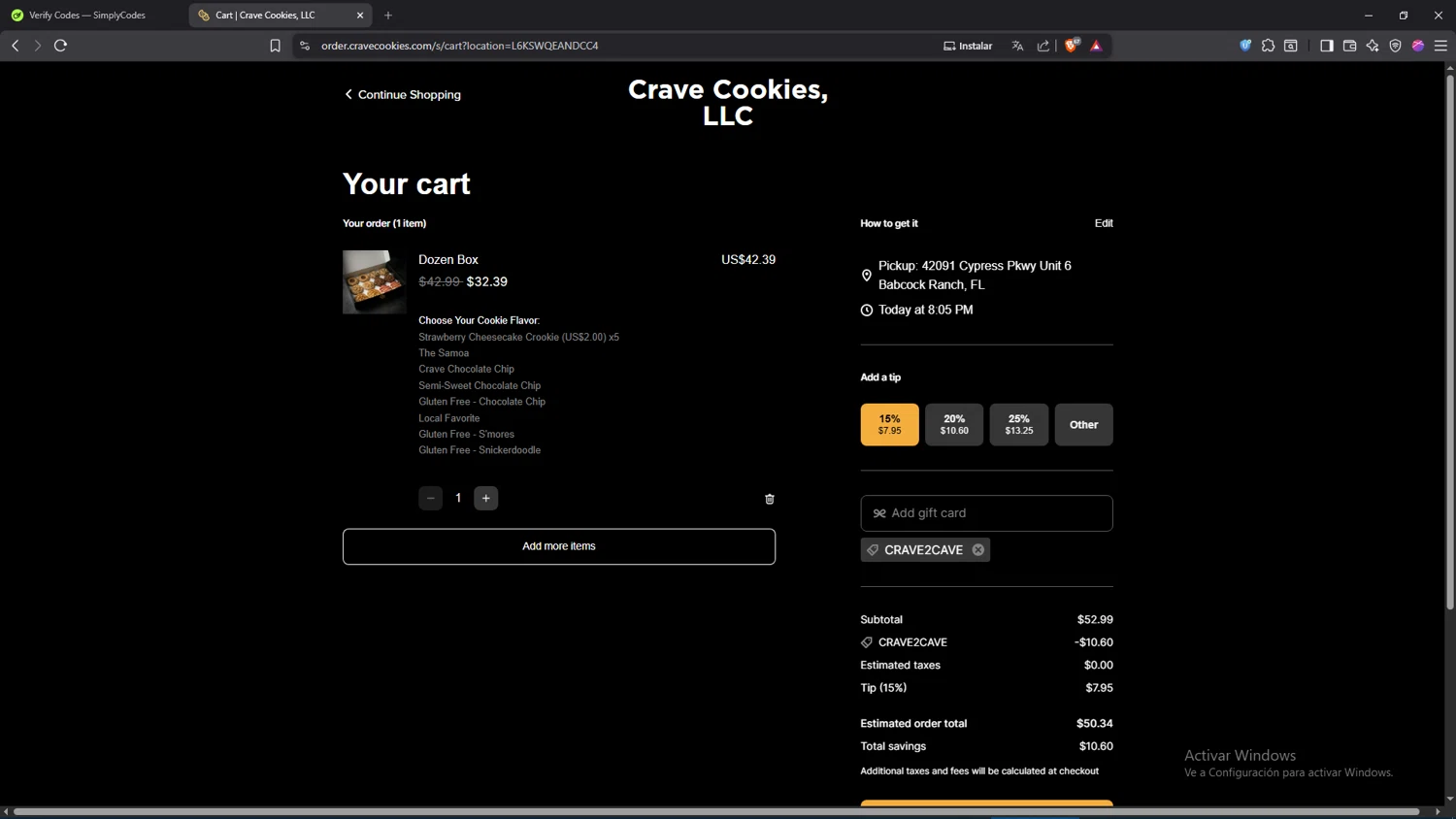The image size is (1456, 819).
Task: Click the Instalar app button
Action: click(968, 46)
